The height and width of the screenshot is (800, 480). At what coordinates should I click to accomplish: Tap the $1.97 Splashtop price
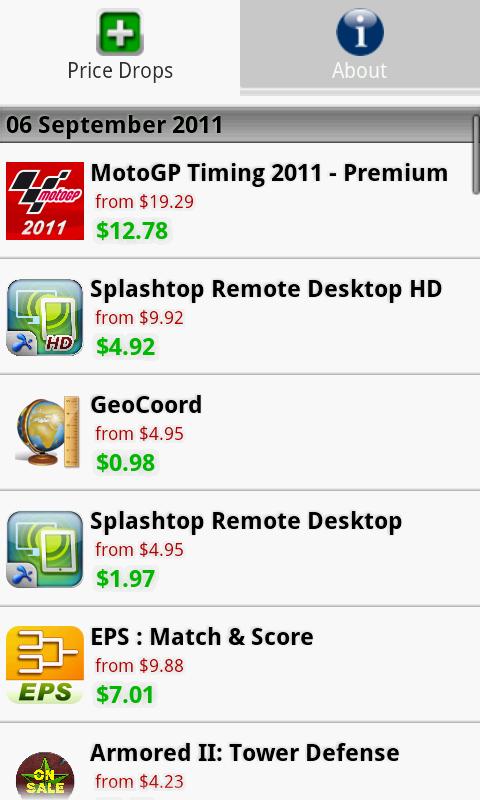coord(125,578)
